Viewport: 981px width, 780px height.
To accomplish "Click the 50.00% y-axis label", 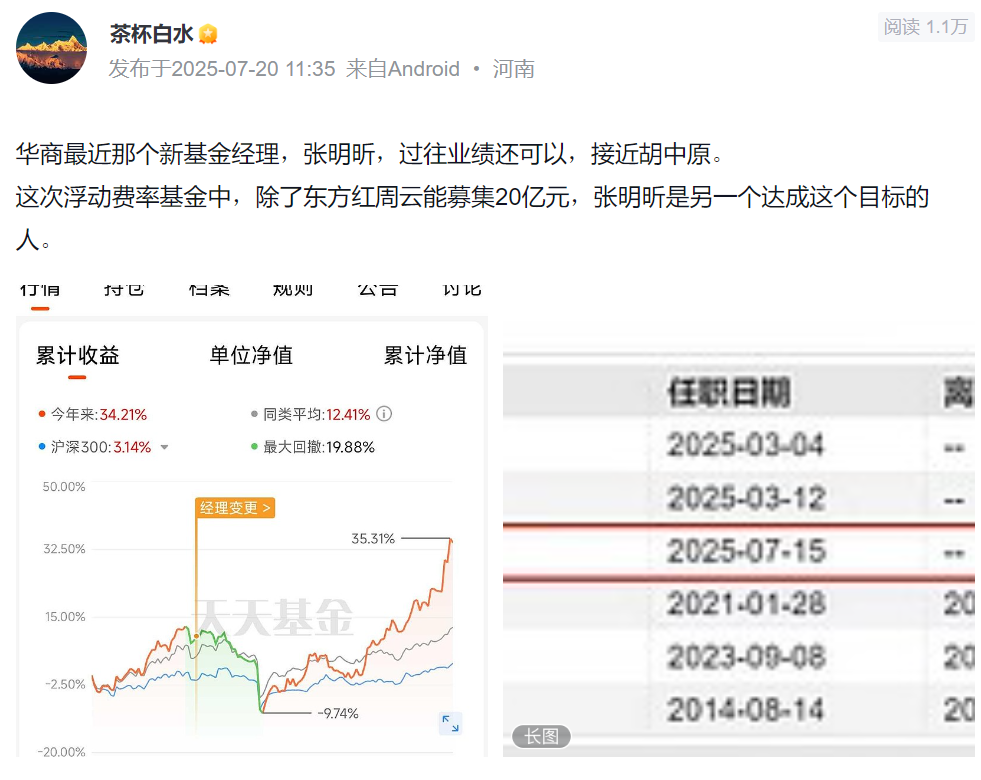I will [64, 487].
